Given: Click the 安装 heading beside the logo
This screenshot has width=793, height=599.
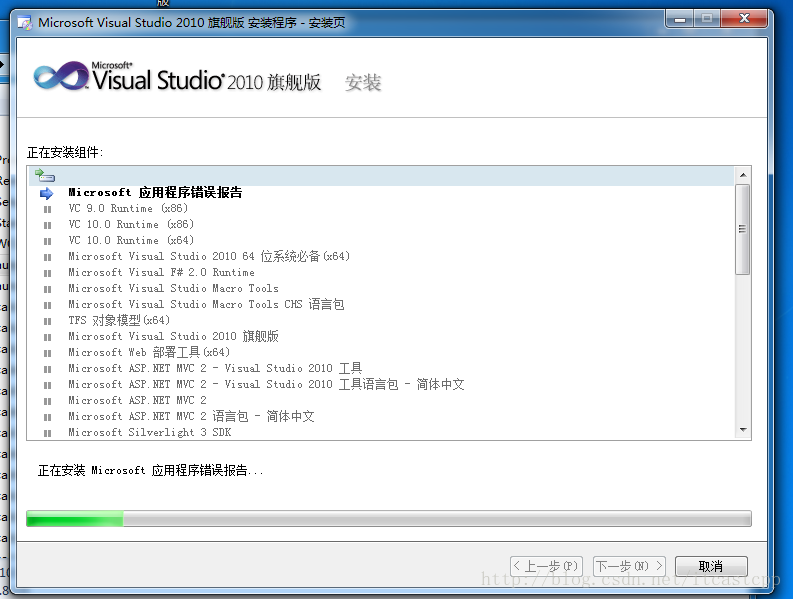Looking at the screenshot, I should [363, 82].
